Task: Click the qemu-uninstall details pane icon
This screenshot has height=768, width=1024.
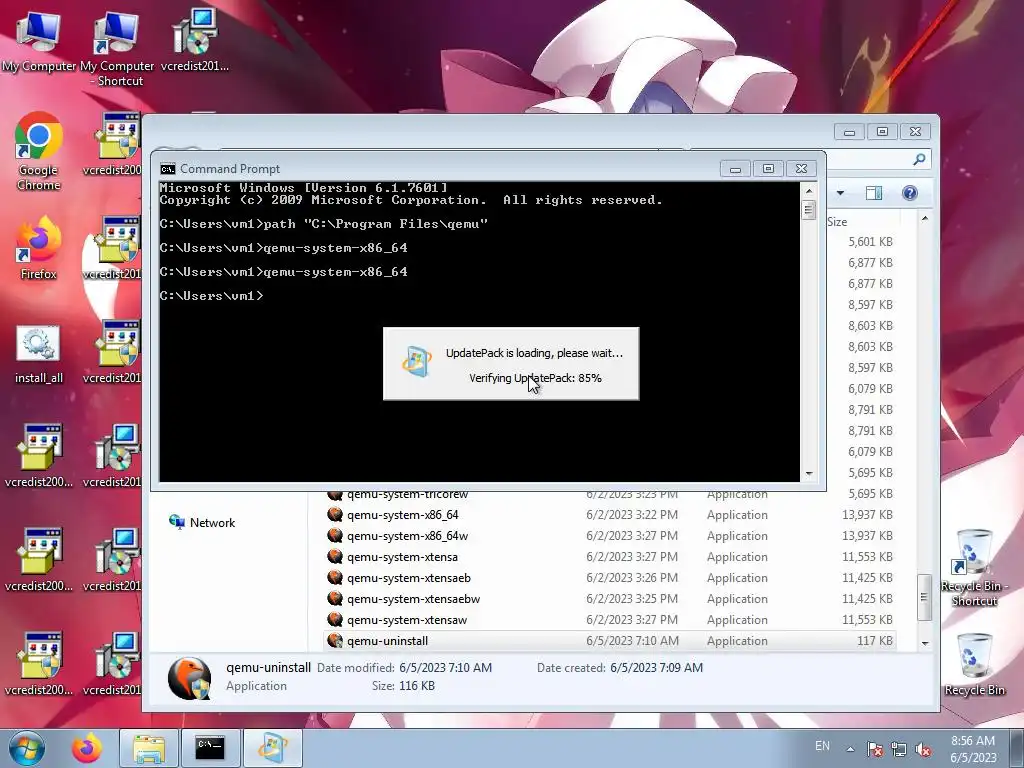Action: pos(189,678)
